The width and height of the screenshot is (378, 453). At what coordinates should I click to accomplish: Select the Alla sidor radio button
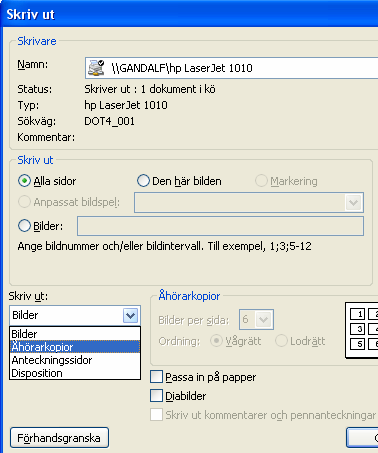(24, 181)
